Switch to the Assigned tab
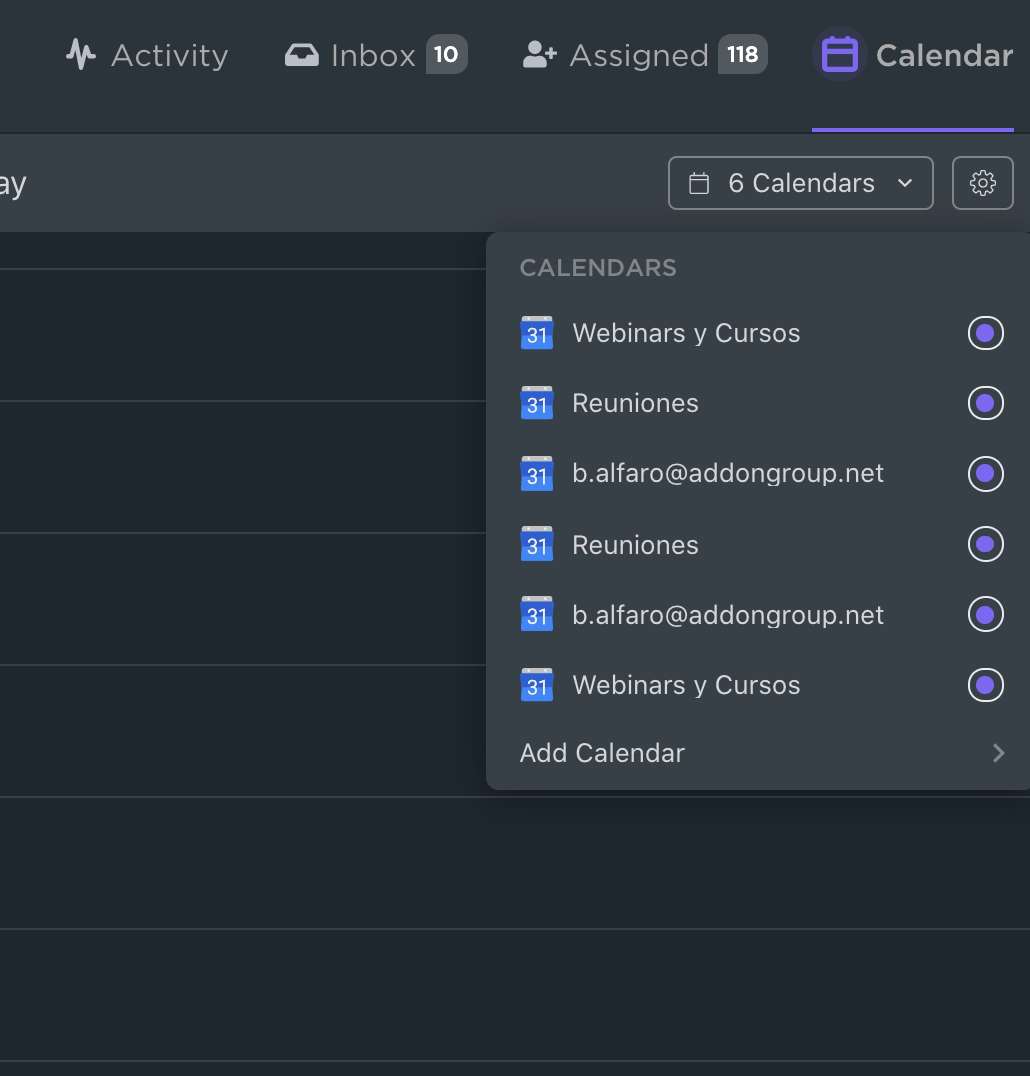The width and height of the screenshot is (1030, 1076). (x=644, y=55)
